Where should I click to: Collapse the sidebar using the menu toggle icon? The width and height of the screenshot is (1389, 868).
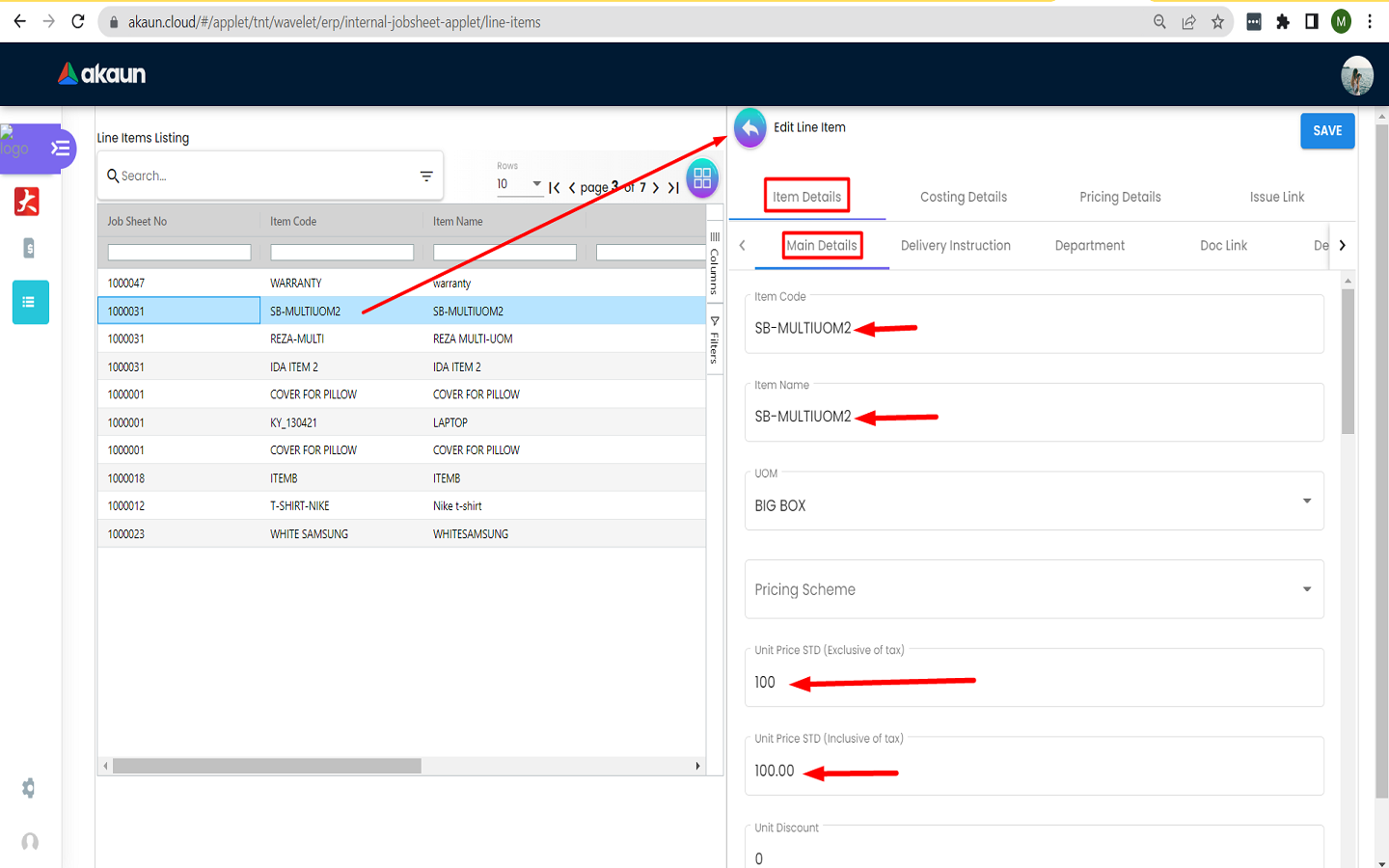60,149
